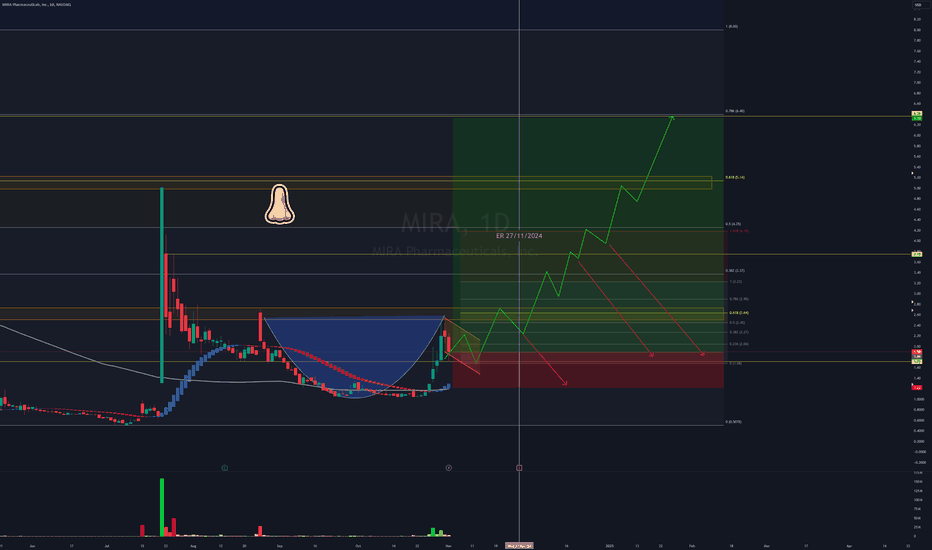932x550 pixels.
Task: Click "Jul" on the time axis
Action: (x=106, y=545)
